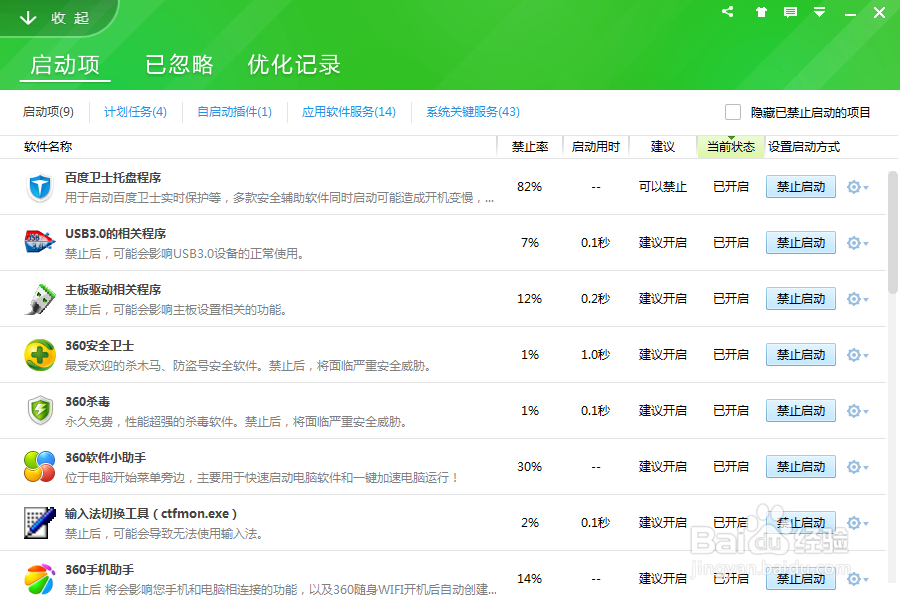900x600 pixels.
Task: Click the 30% 禁止率 value
Action: [529, 467]
